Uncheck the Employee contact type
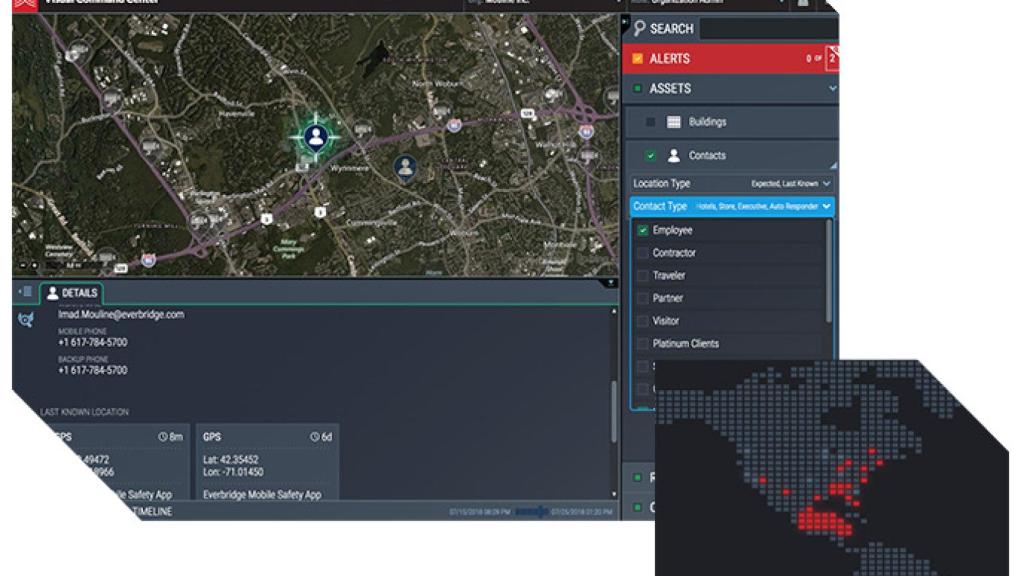This screenshot has height=576, width=1024. (x=643, y=229)
